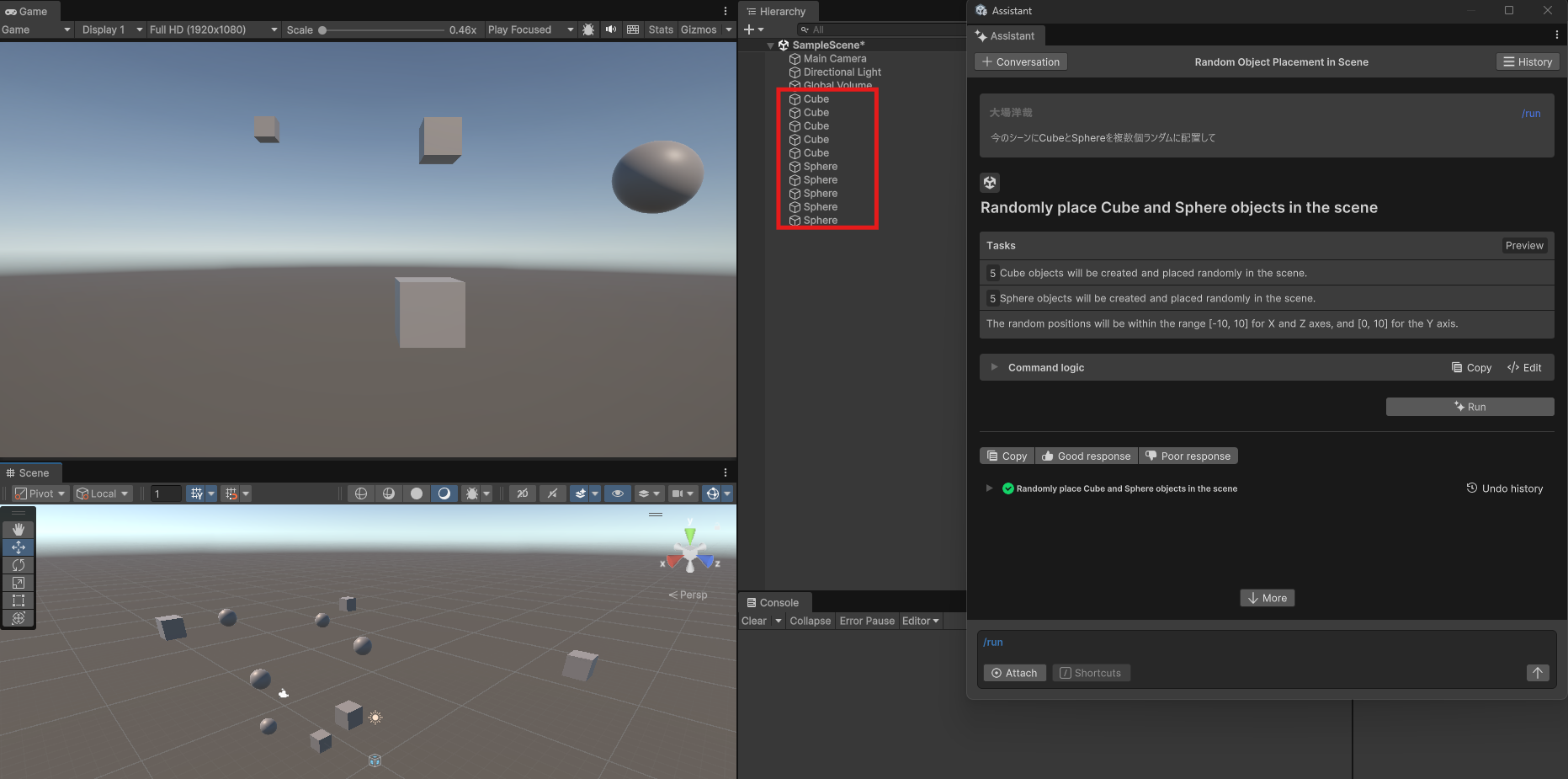Click the debug bug icon in Game toolbar
The image size is (1568, 779).
(x=587, y=29)
